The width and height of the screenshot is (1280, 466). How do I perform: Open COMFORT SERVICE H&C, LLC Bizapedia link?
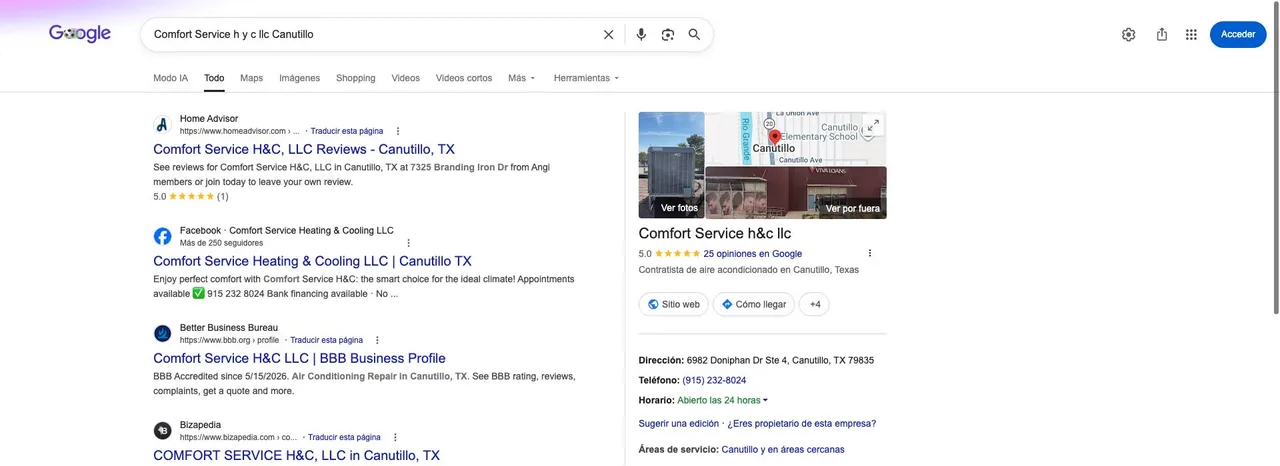point(296,455)
